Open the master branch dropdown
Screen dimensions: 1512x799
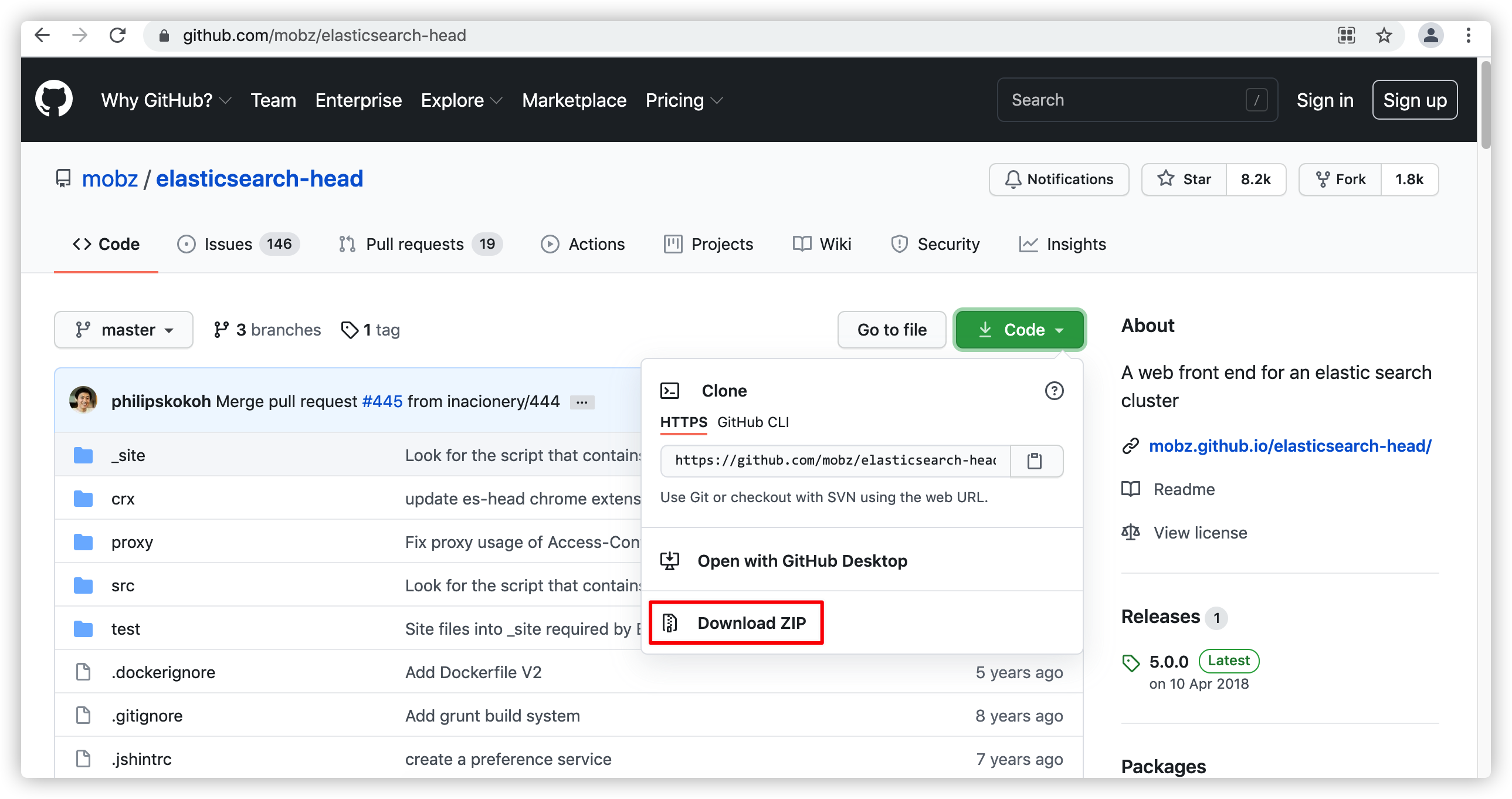pos(123,330)
